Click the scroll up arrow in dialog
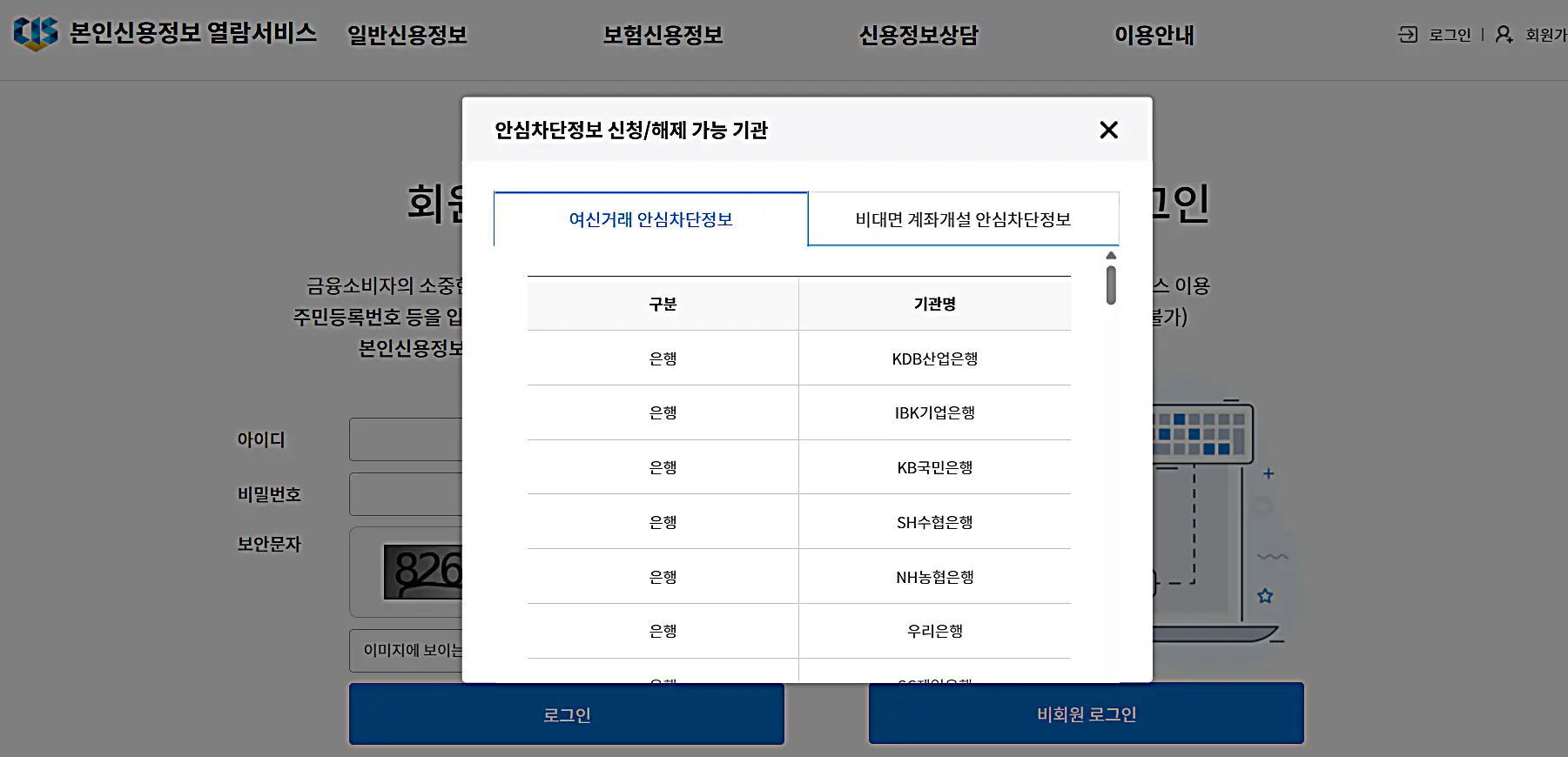Screen dimensions: 1568x757 click(1111, 256)
